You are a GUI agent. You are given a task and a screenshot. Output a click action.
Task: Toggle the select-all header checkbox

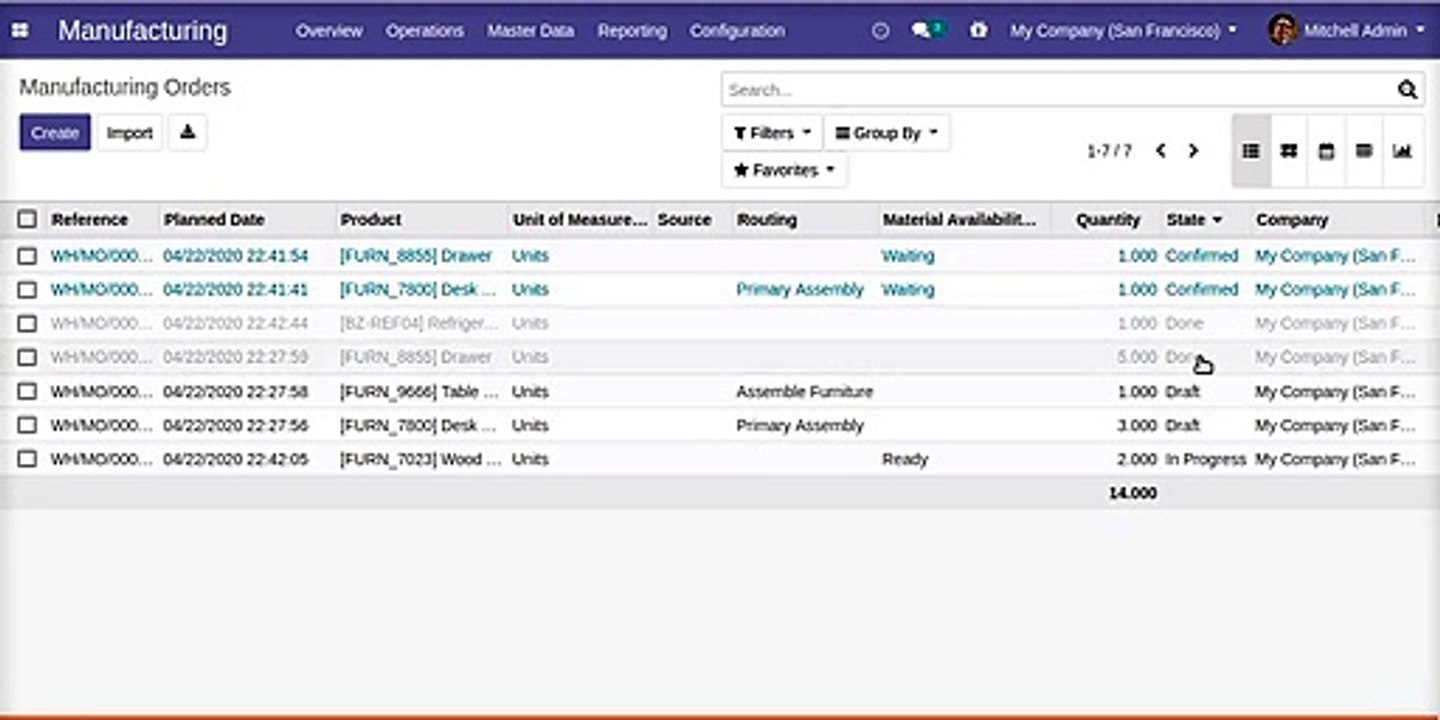pos(27,219)
